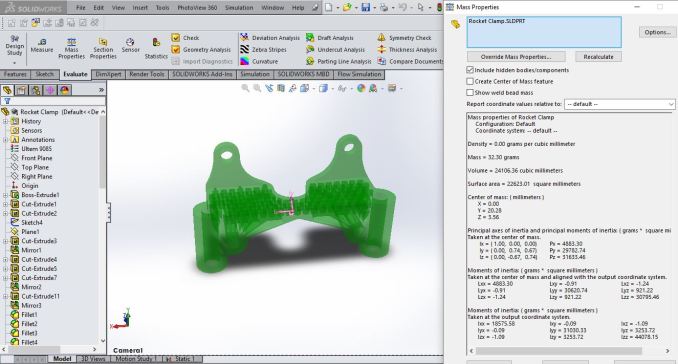Toggle Include hidden bodies/components checkbox
Screen dimensions: 678x364
point(470,70)
